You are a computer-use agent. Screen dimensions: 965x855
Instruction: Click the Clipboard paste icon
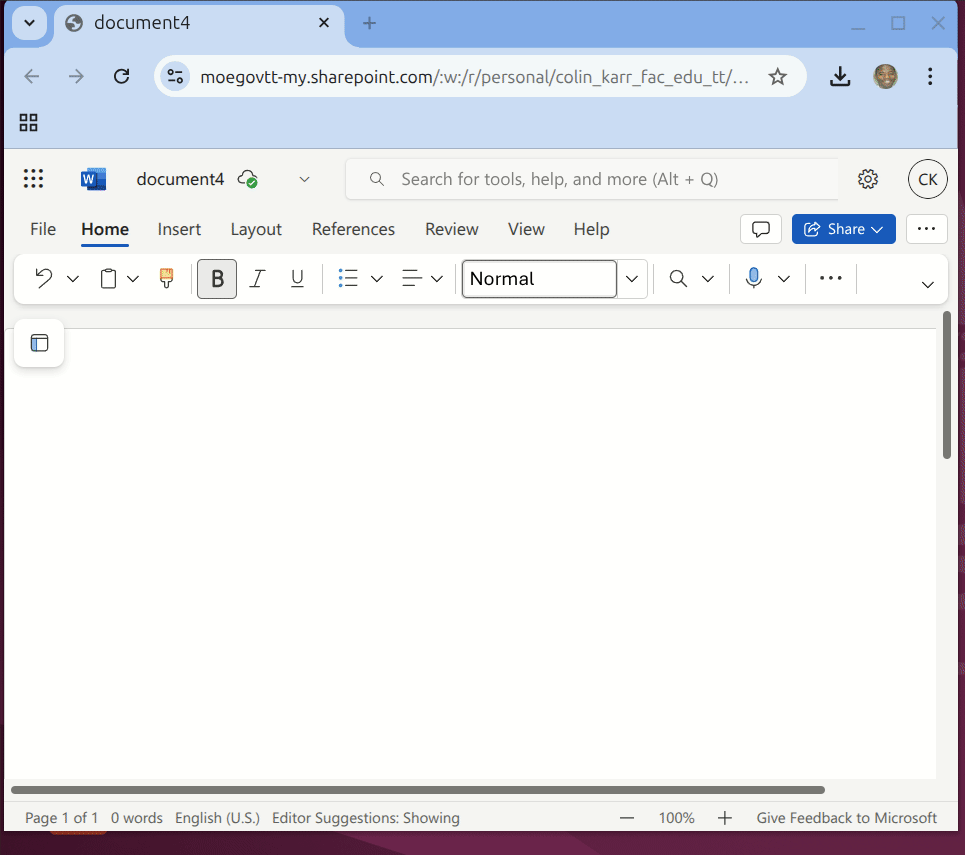(108, 279)
